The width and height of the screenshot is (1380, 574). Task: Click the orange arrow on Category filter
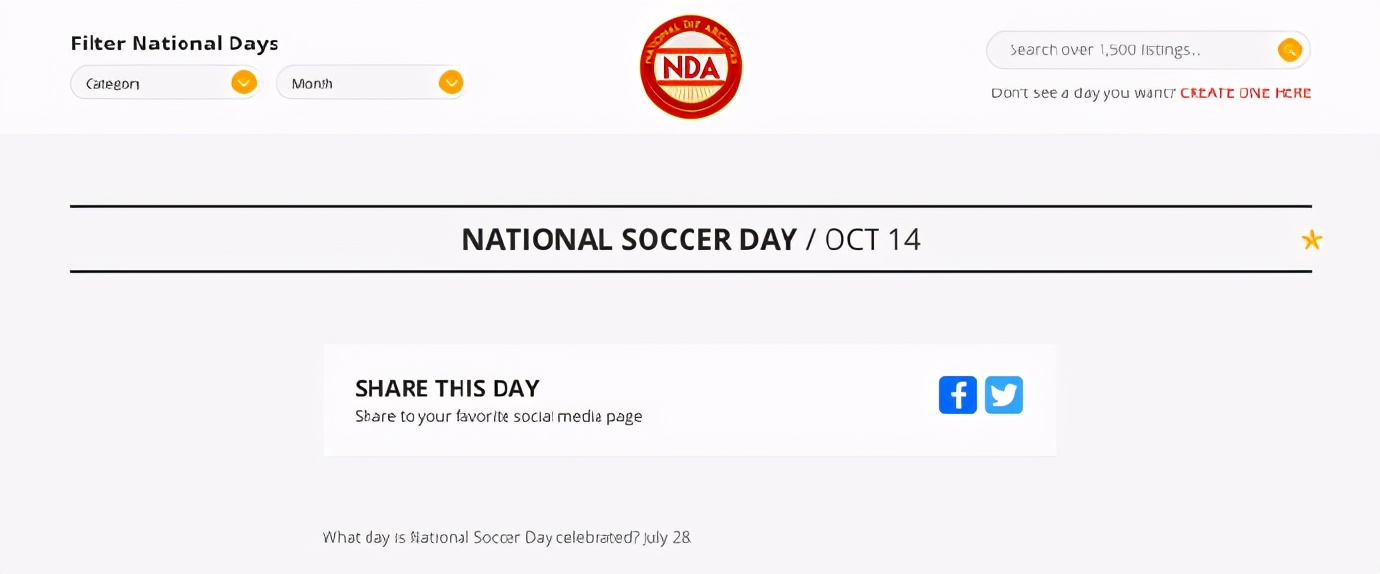tap(244, 83)
